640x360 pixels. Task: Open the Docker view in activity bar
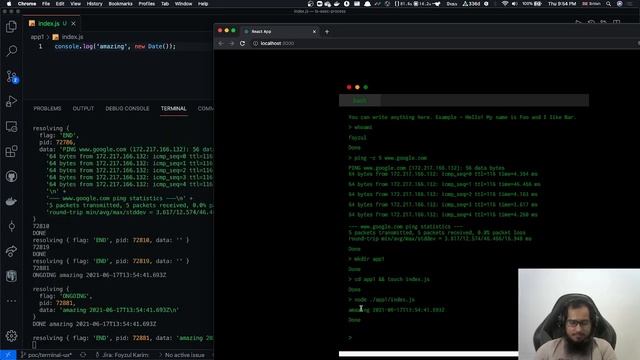coord(11,201)
